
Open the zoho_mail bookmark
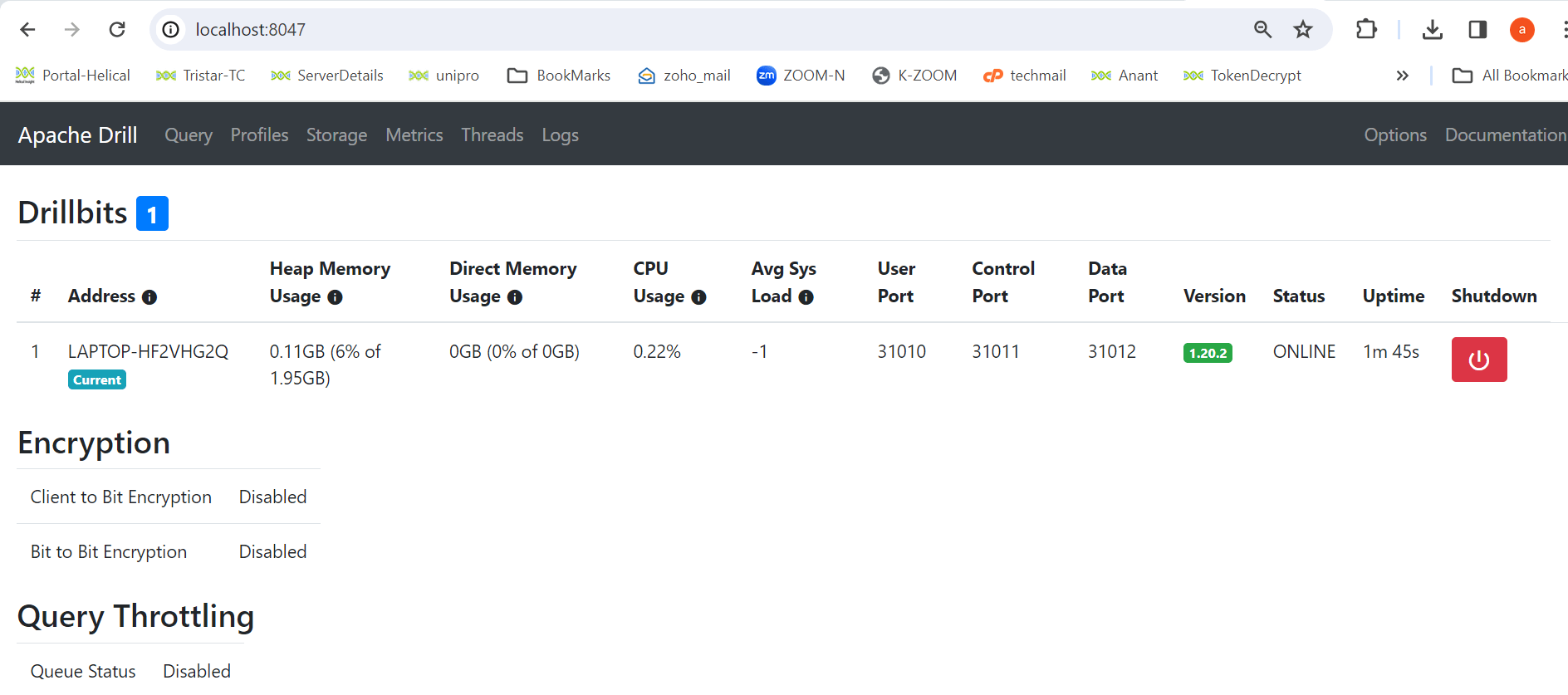coord(684,76)
